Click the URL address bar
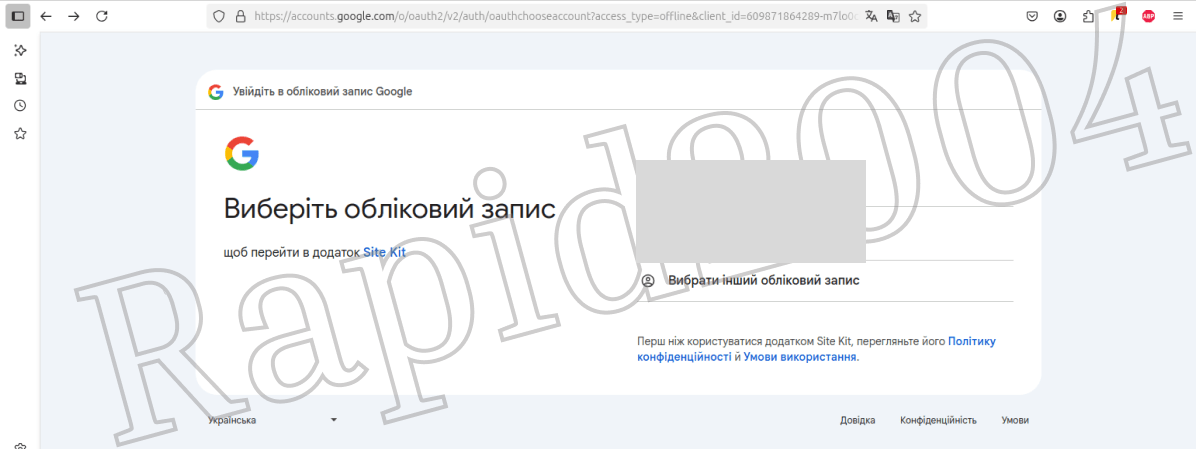The height and width of the screenshot is (449, 1200). tap(550, 16)
